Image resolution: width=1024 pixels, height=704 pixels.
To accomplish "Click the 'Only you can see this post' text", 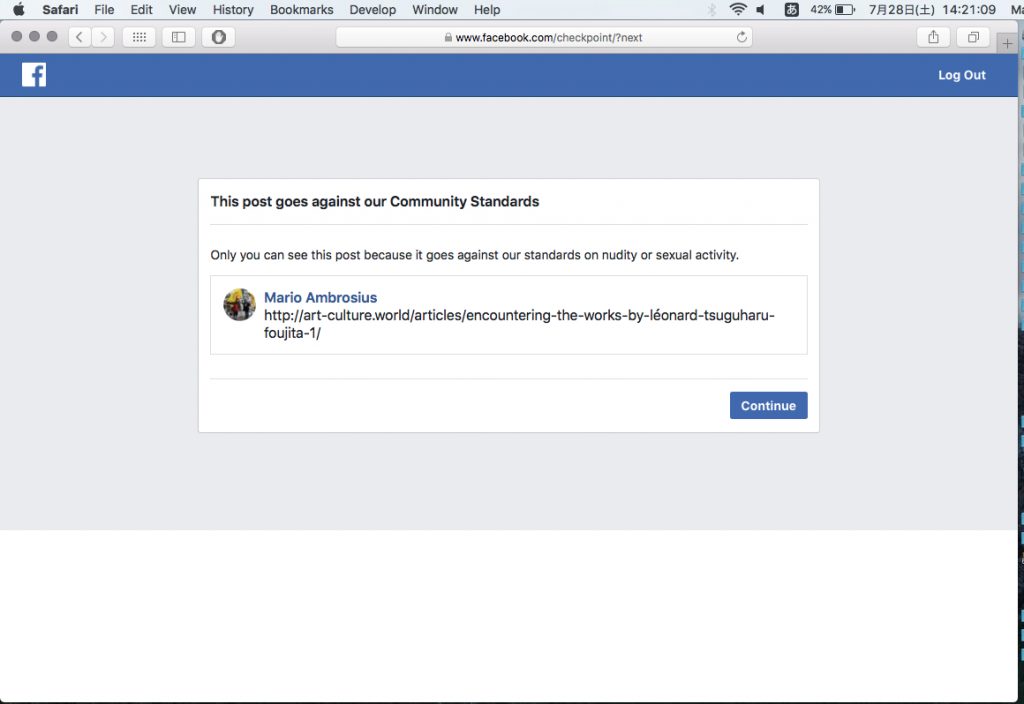I will 475,255.
